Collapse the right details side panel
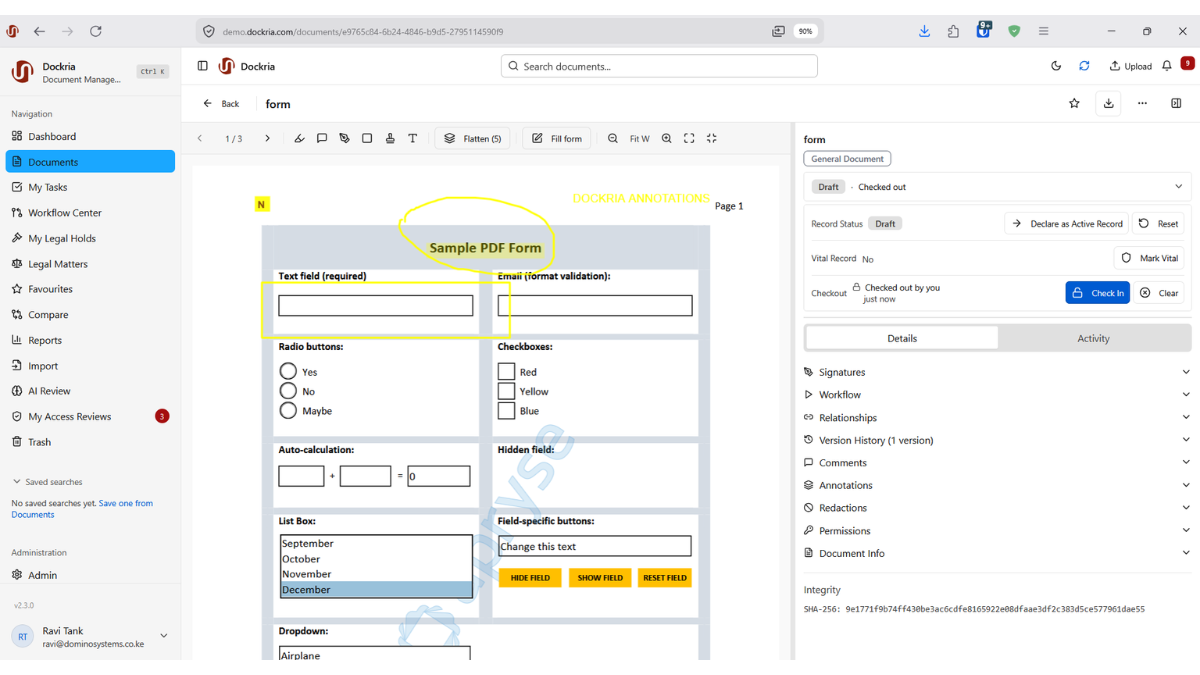The width and height of the screenshot is (1200, 675). pyautogui.click(x=1176, y=103)
